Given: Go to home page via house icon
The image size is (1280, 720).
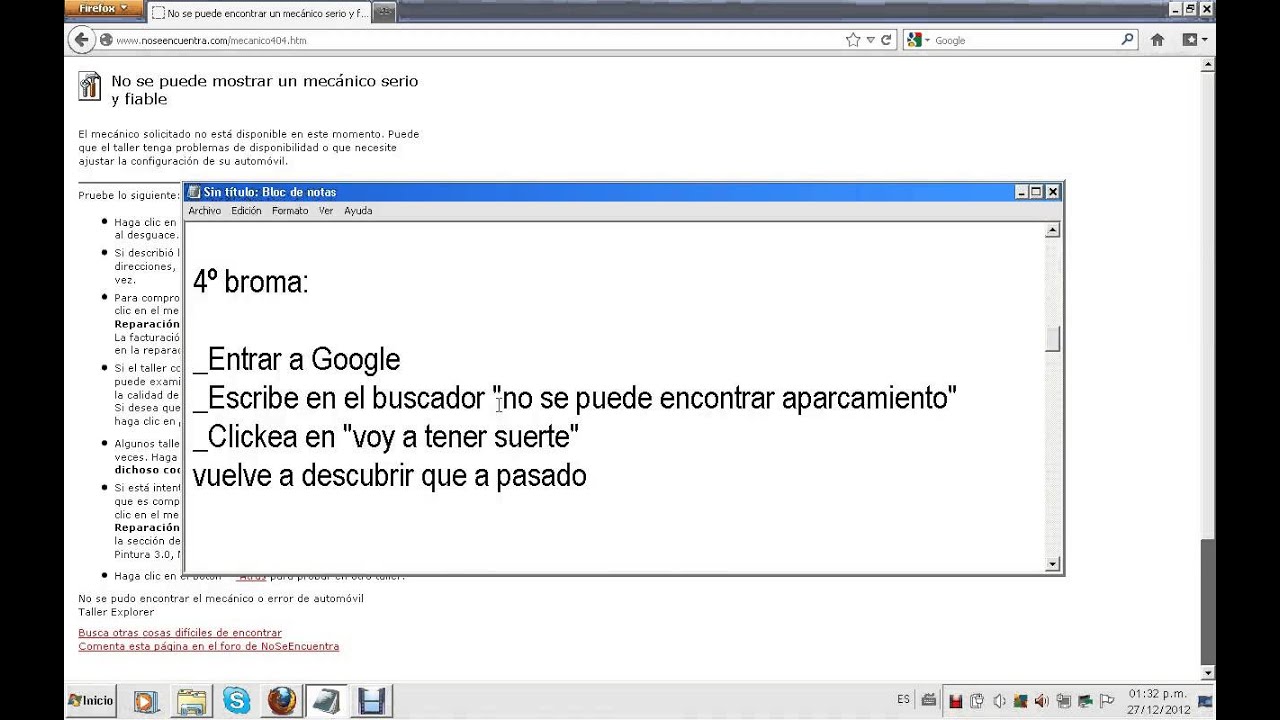Looking at the screenshot, I should click(1157, 40).
